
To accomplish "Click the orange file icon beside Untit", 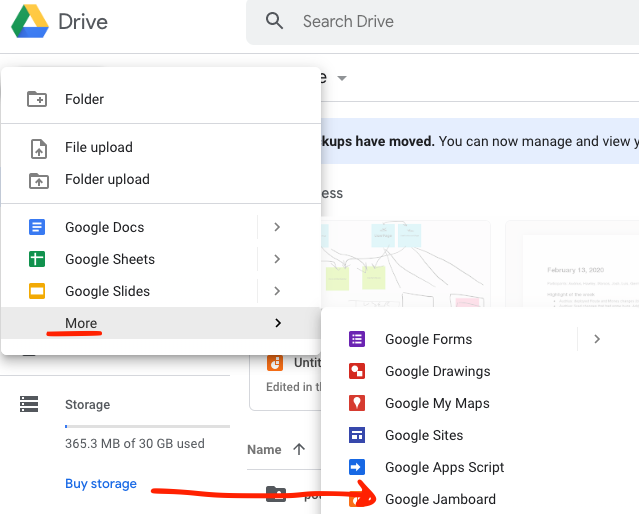I will point(275,363).
